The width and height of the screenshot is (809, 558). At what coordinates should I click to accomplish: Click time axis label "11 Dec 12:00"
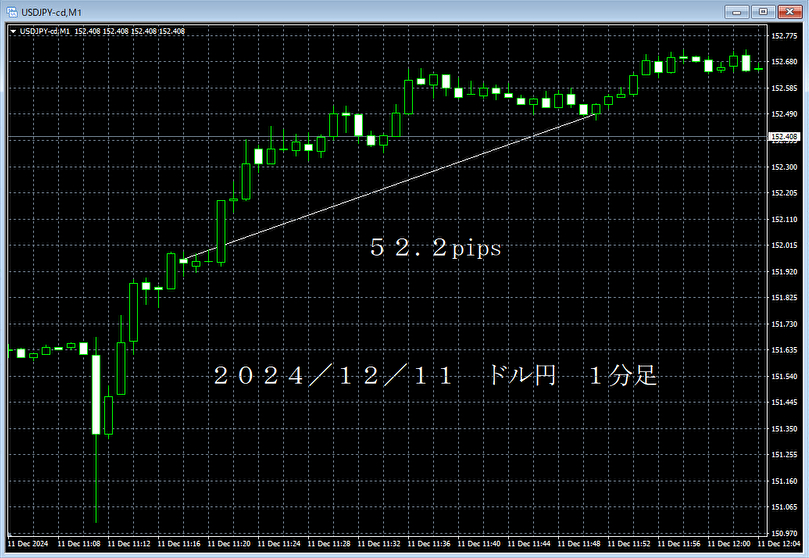tap(730, 544)
